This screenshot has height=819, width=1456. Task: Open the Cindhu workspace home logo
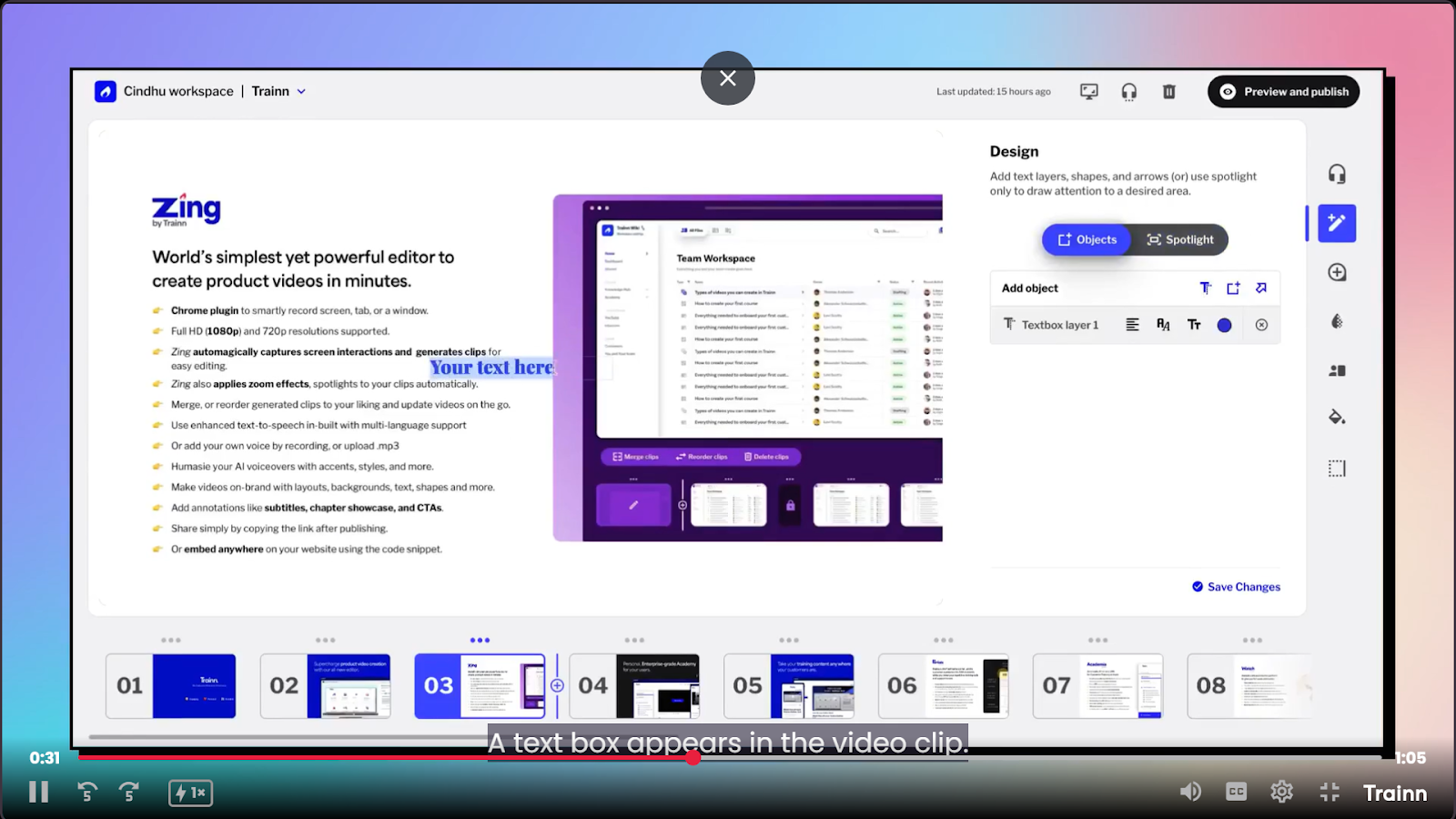[x=106, y=91]
